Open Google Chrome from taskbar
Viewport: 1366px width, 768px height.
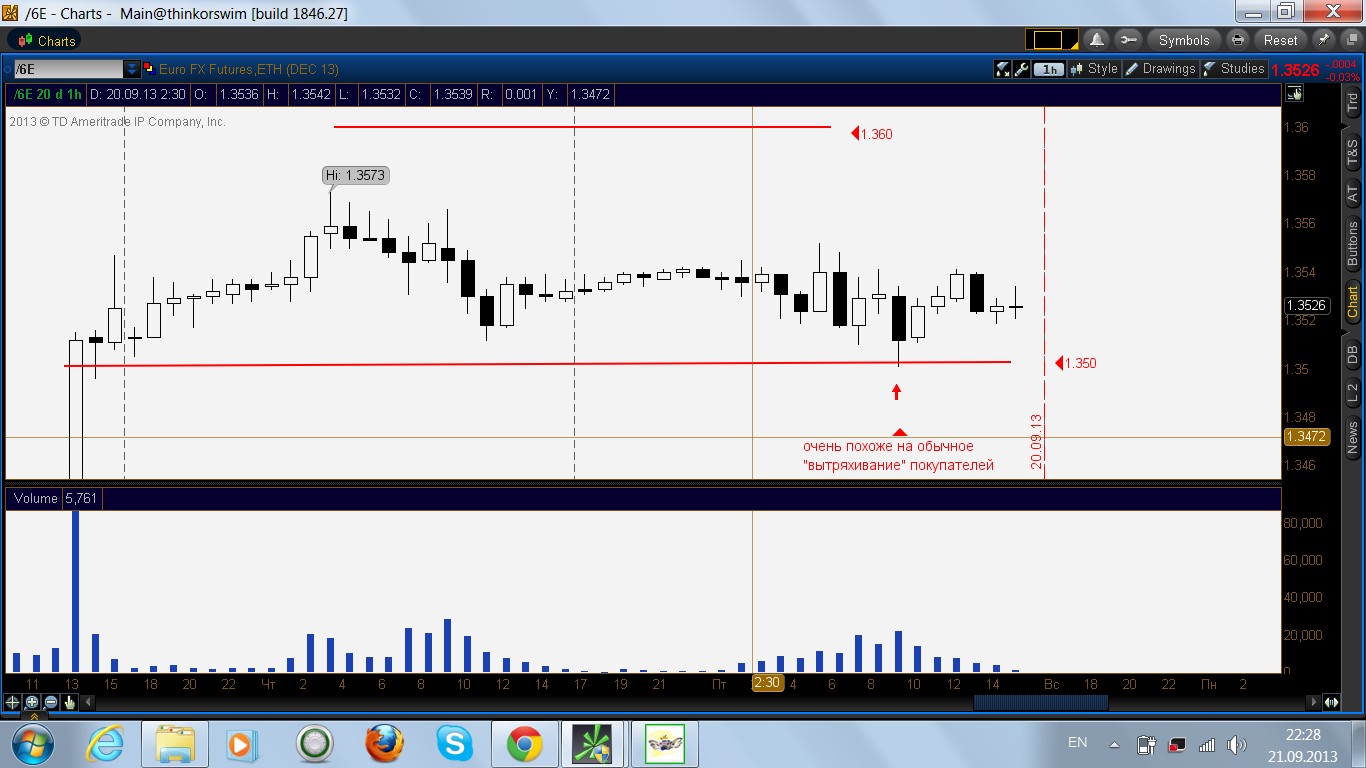tap(524, 744)
